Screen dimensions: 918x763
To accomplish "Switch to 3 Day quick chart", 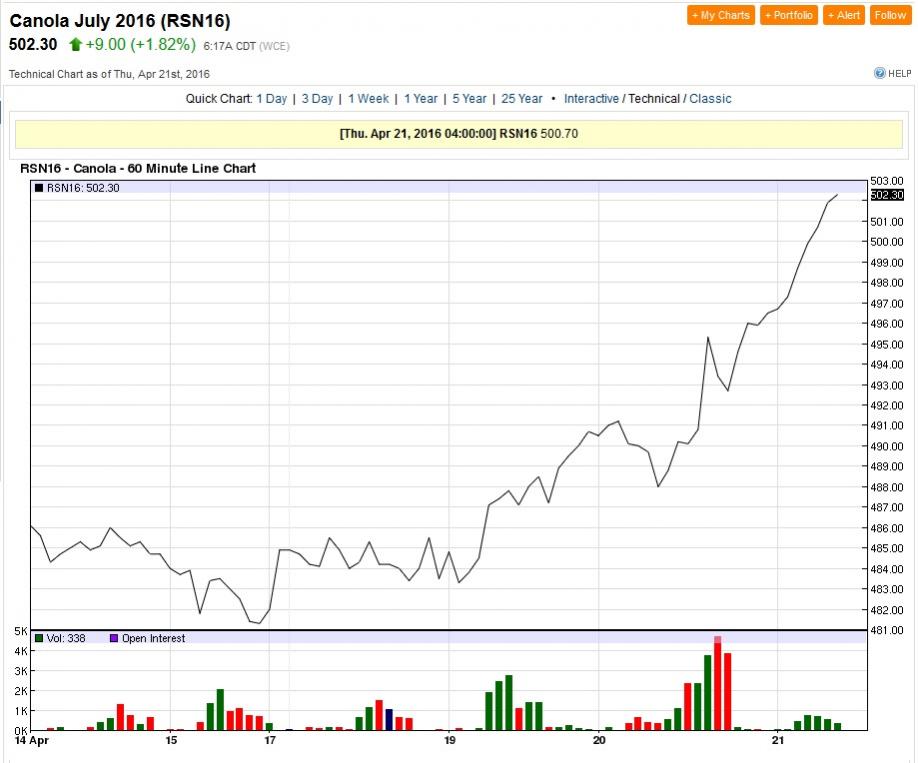I will point(317,99).
